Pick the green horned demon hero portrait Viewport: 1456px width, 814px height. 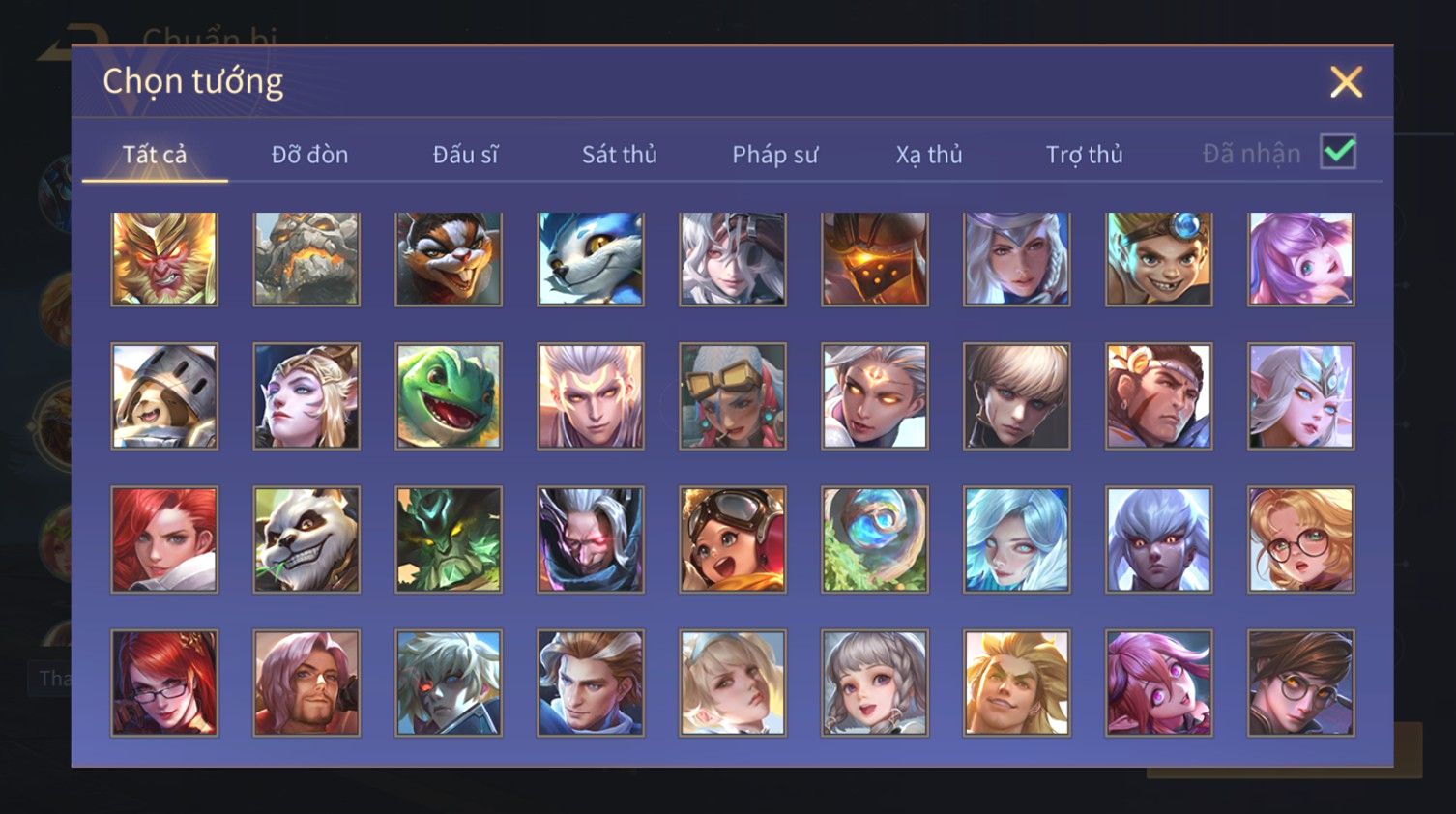click(449, 539)
